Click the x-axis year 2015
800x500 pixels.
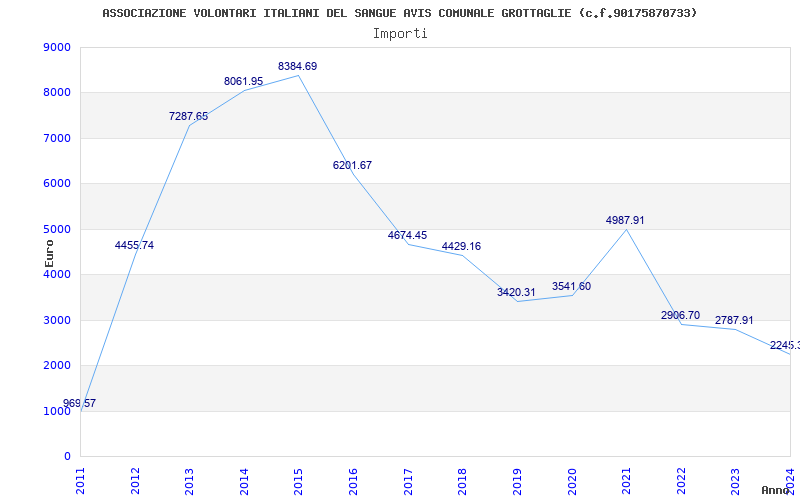click(298, 481)
